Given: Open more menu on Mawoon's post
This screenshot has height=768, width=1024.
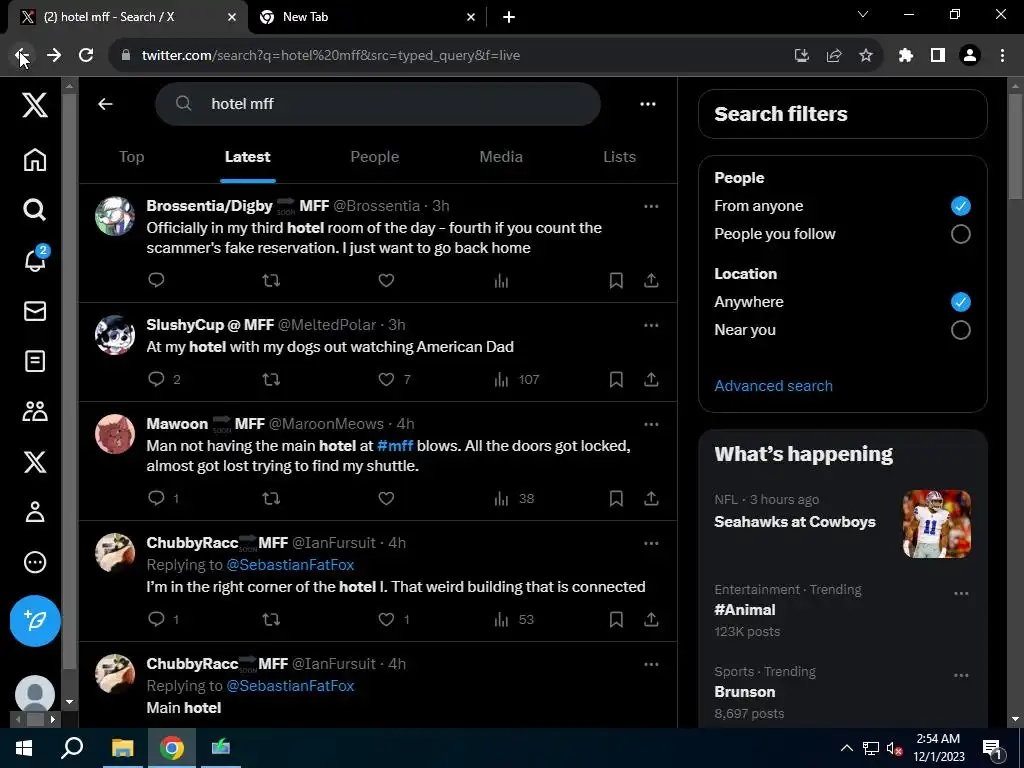Looking at the screenshot, I should point(651,424).
